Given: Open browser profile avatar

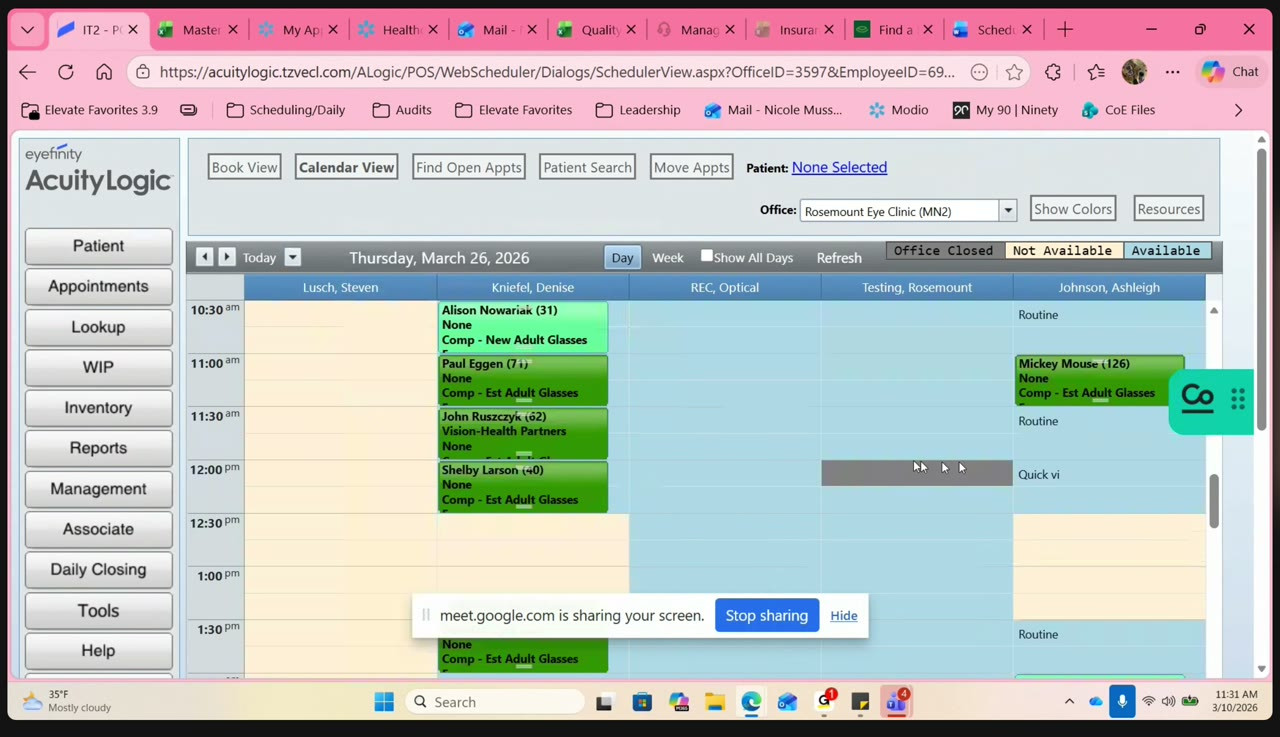Looking at the screenshot, I should coord(1134,72).
